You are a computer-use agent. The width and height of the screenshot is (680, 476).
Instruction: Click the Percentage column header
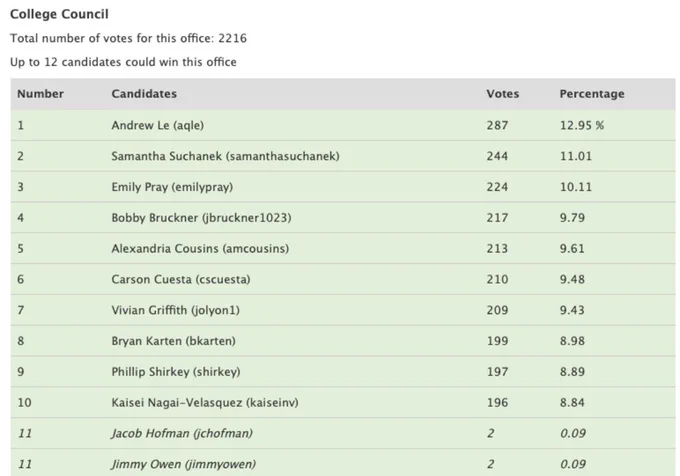[592, 94]
